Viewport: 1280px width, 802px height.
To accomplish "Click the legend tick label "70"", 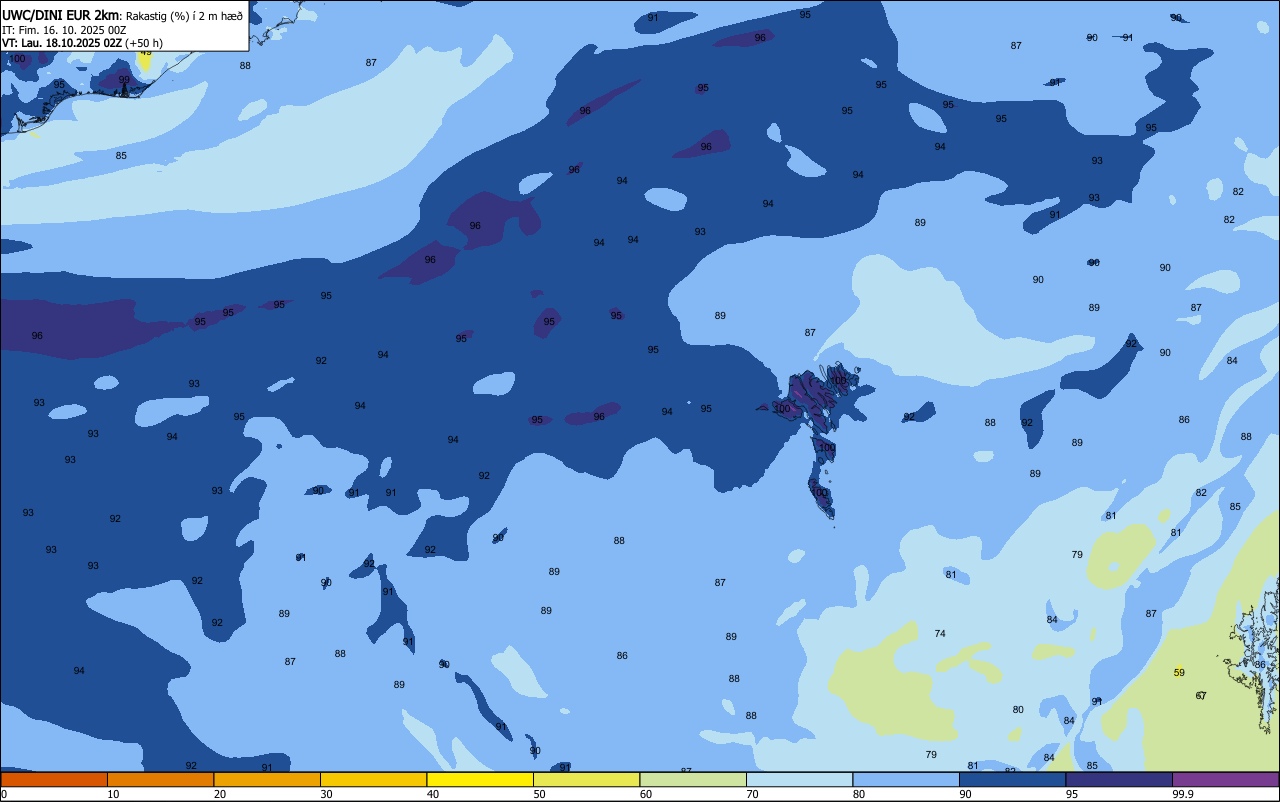I will pyautogui.click(x=752, y=794).
